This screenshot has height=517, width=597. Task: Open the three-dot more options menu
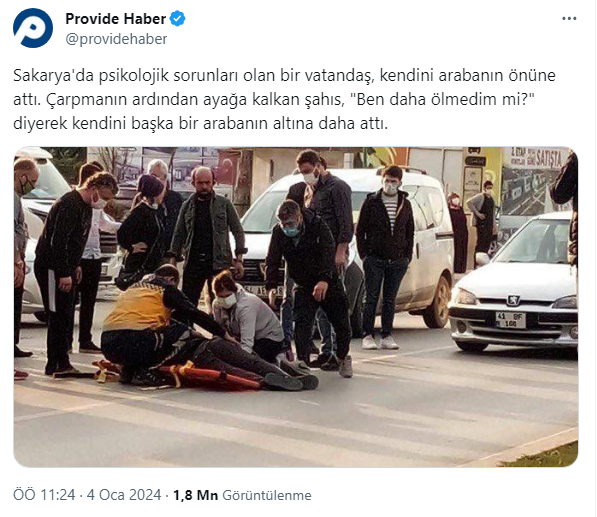[569, 19]
